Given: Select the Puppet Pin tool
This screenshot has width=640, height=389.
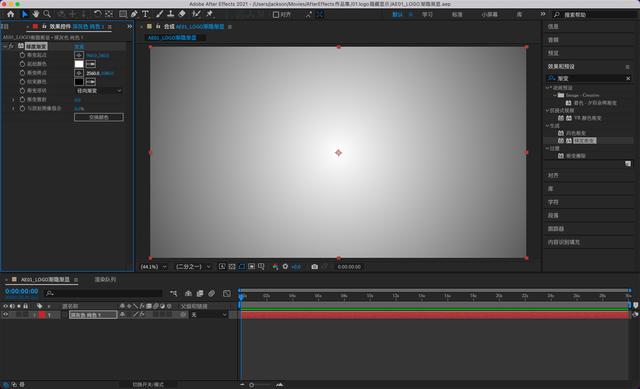Looking at the screenshot, I should pos(210,14).
